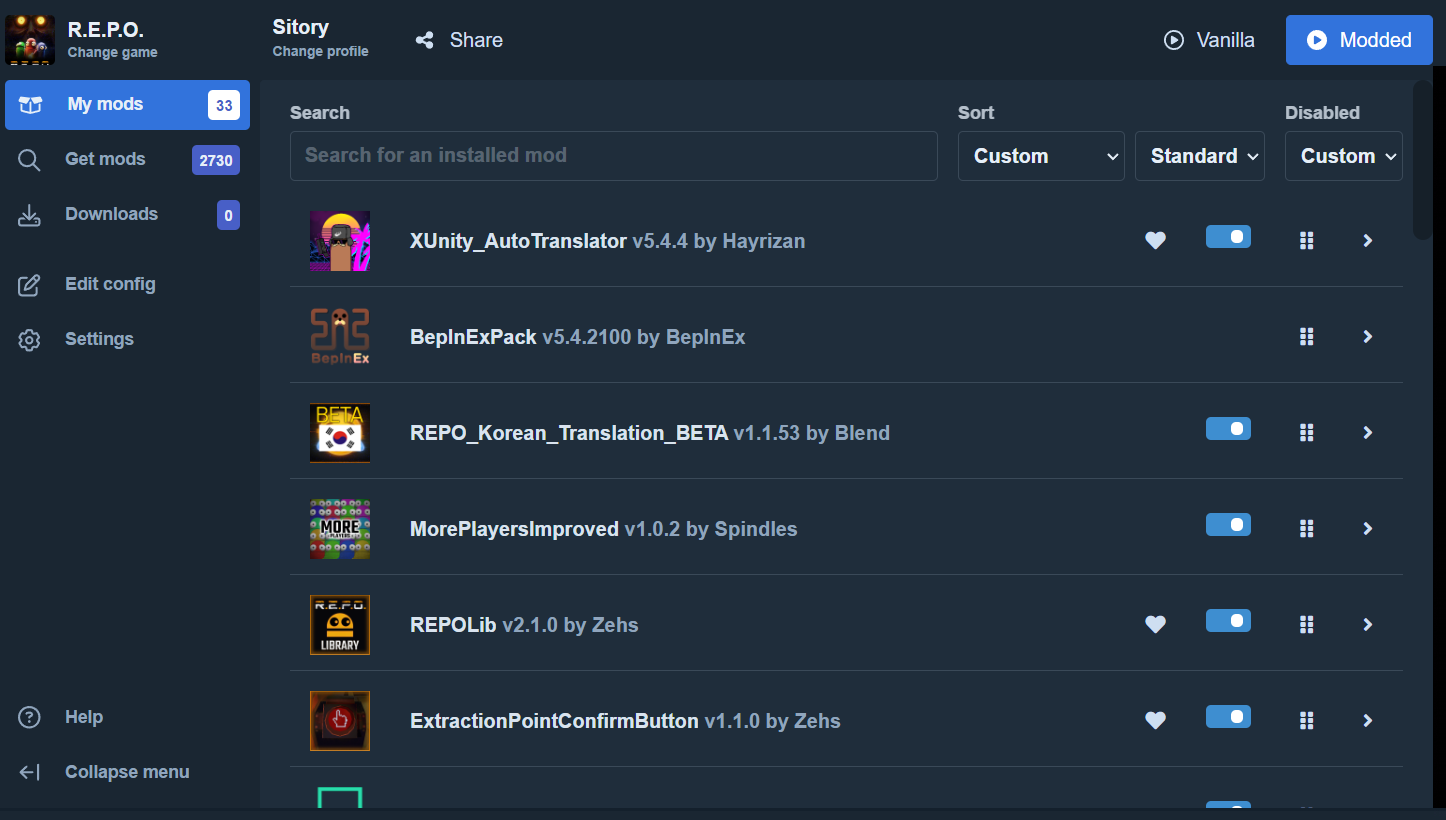
Task: Expand ExtractionPointConfirmButton details chevron
Action: pos(1368,720)
